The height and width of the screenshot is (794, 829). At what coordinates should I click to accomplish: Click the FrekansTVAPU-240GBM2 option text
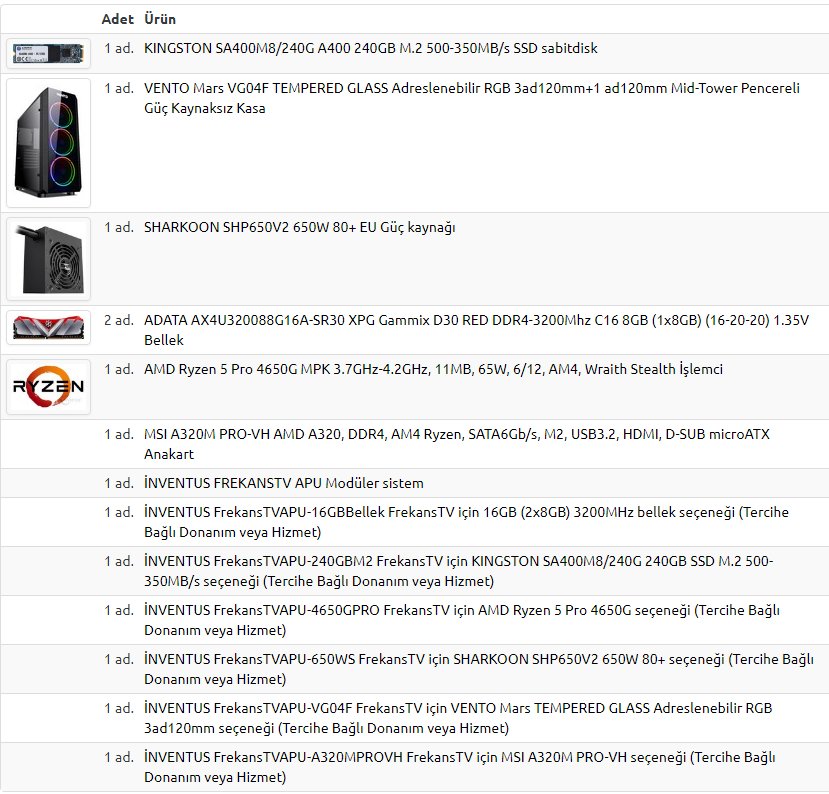click(458, 571)
